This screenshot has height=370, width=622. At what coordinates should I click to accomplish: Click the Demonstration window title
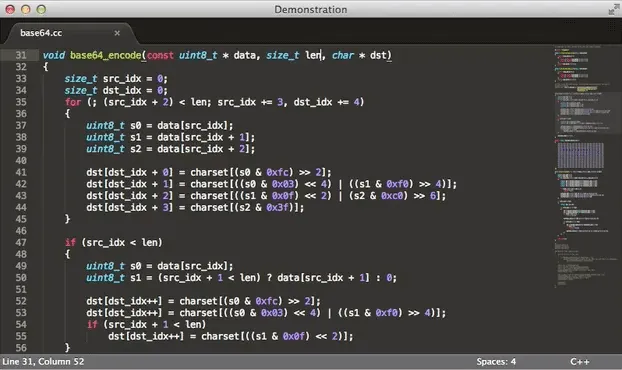[x=311, y=10]
